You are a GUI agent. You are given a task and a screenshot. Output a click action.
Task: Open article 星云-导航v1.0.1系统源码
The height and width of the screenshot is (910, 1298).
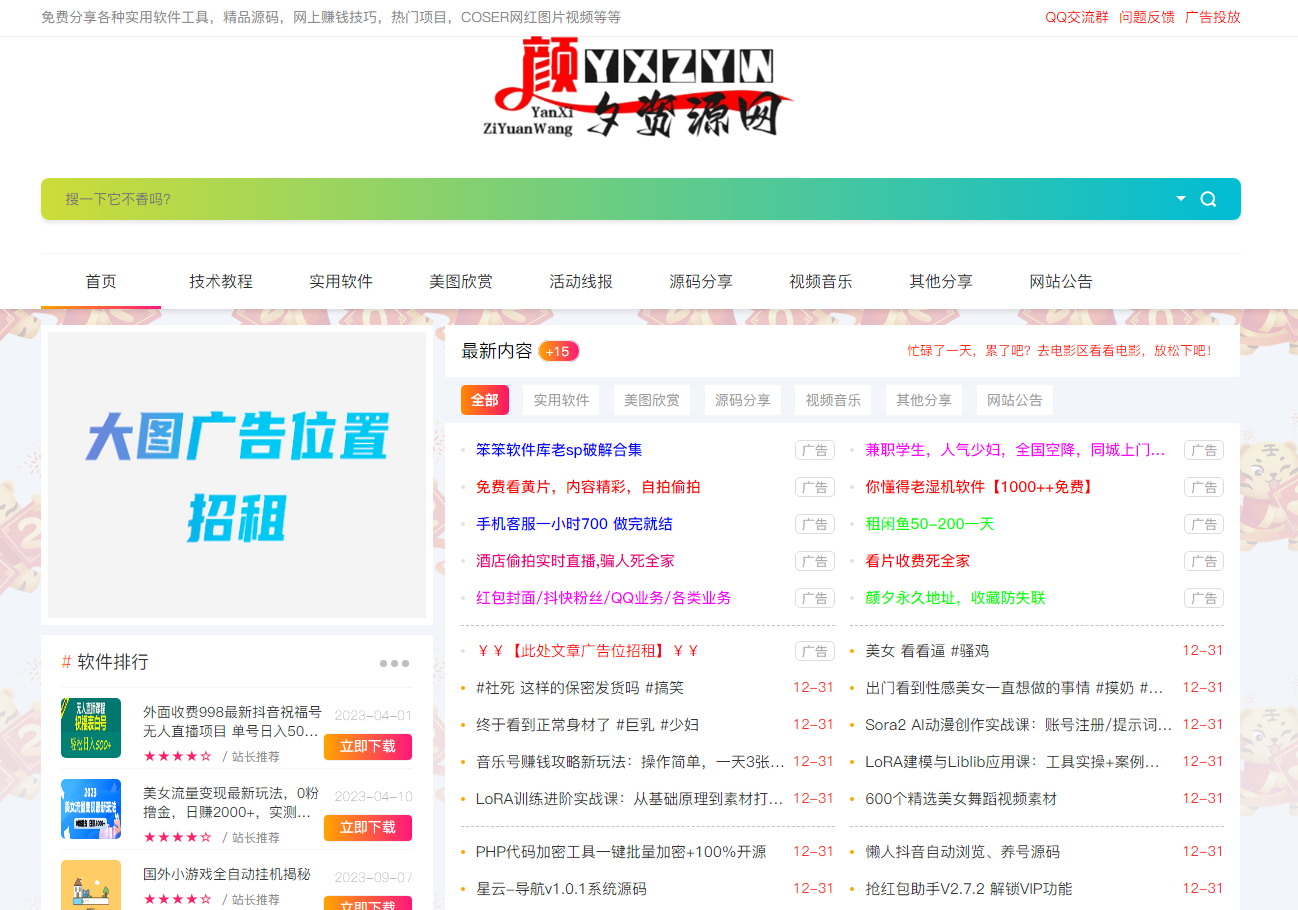pos(564,887)
